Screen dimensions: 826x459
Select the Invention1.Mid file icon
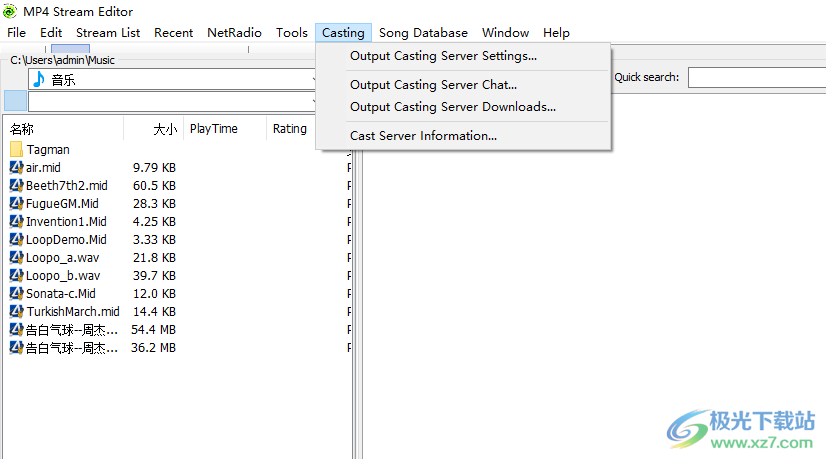(x=16, y=221)
